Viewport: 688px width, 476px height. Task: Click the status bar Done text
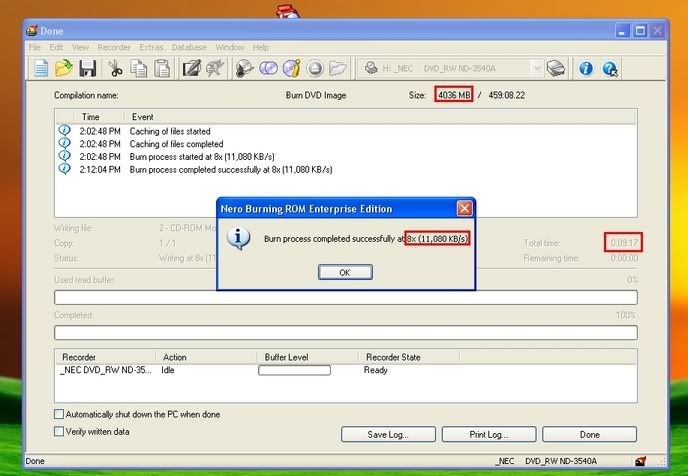[35, 461]
